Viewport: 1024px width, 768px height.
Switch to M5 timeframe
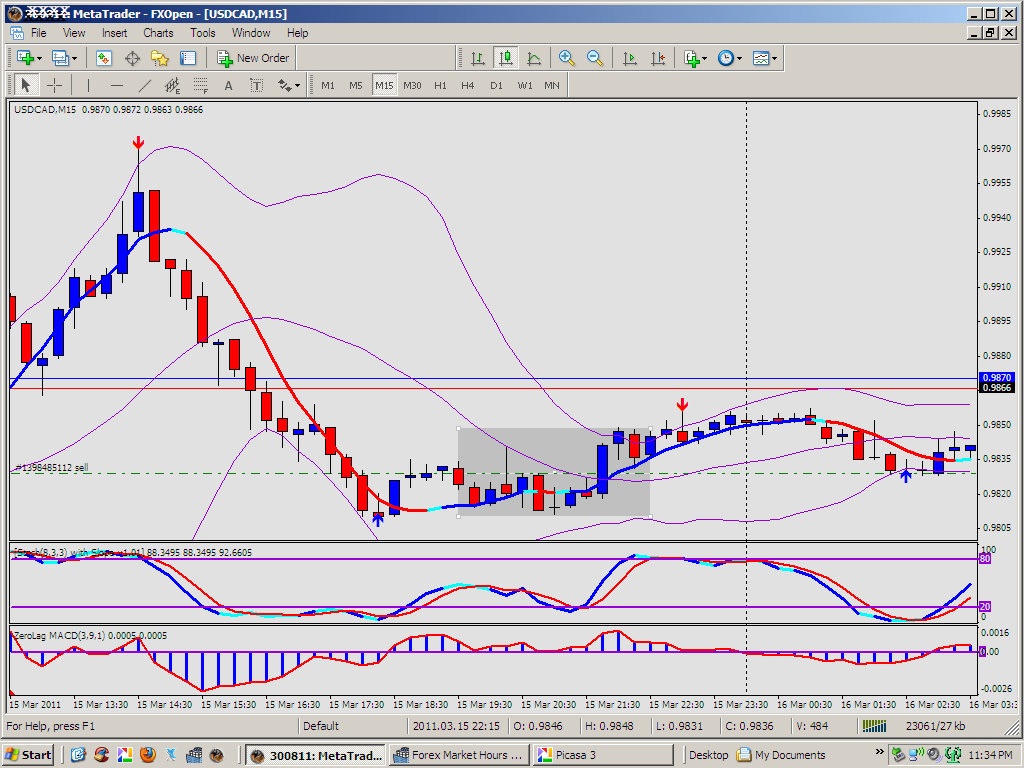(x=355, y=85)
